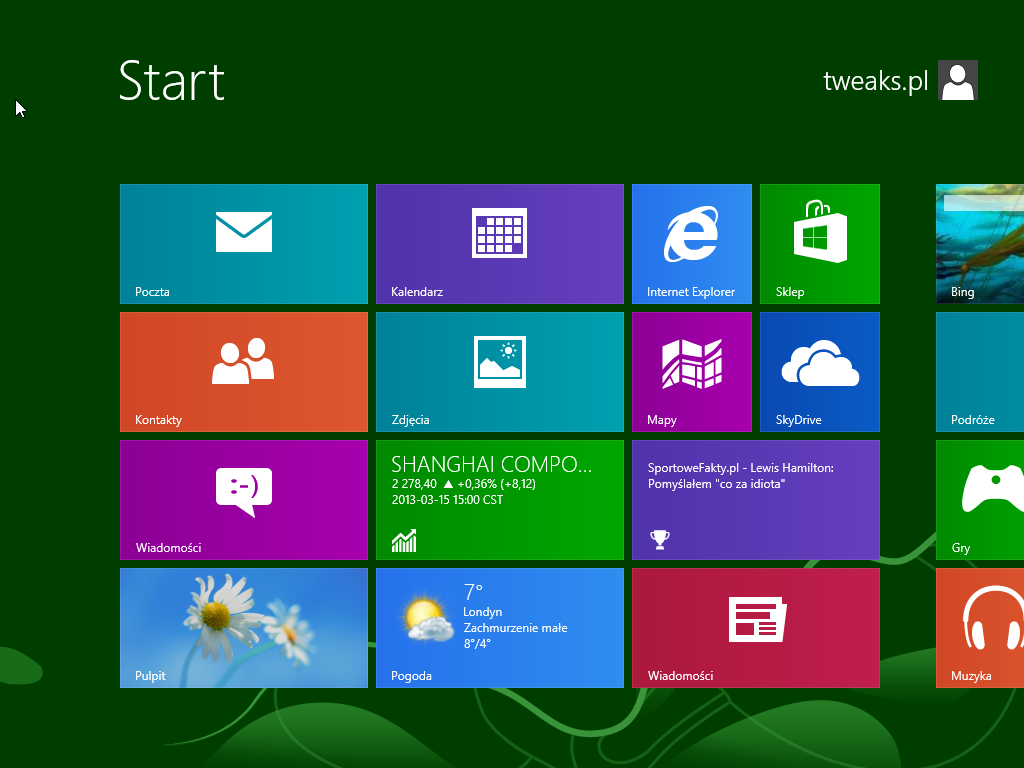
Task: Open the Kalendarz calendar tile
Action: tap(499, 243)
